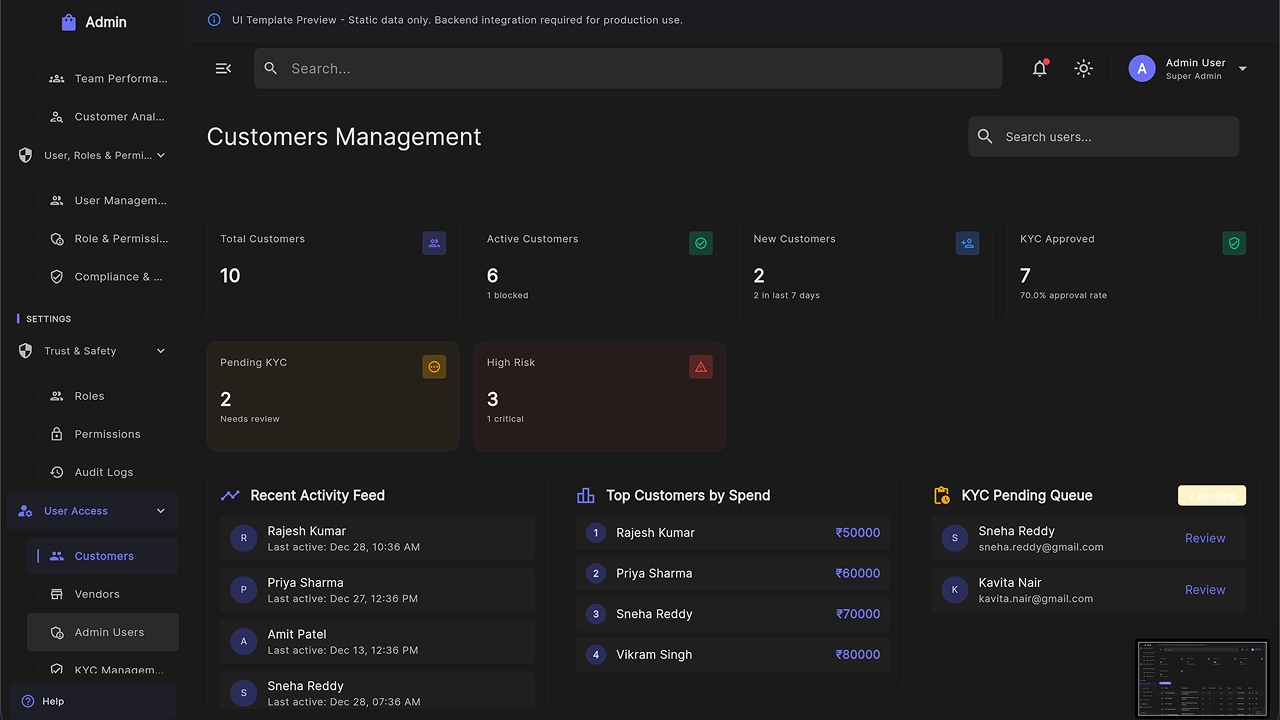
Task: Open Audit Logs in the sidebar
Action: [103, 472]
